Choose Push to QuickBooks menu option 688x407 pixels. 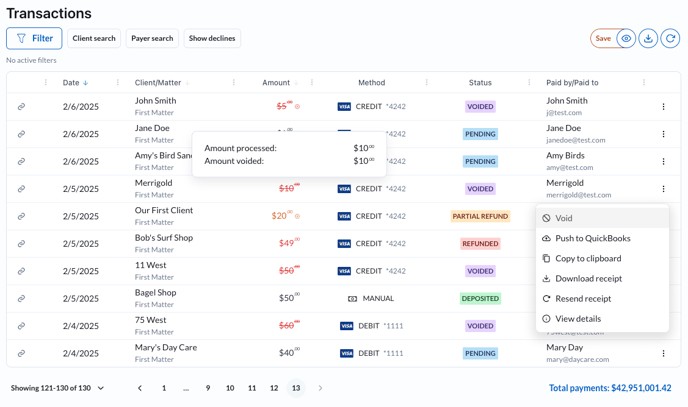(592, 238)
